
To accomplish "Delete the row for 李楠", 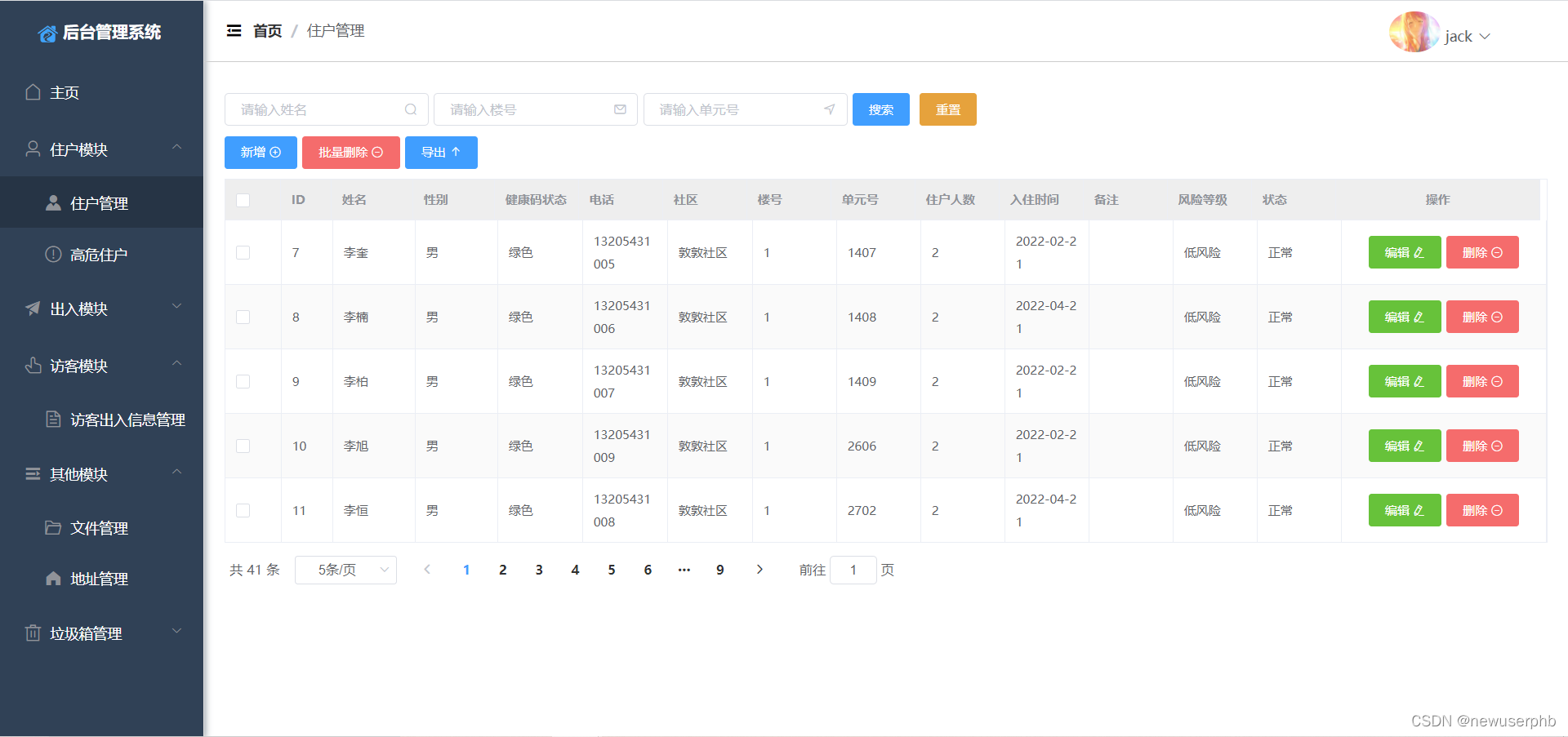I will pyautogui.click(x=1482, y=317).
